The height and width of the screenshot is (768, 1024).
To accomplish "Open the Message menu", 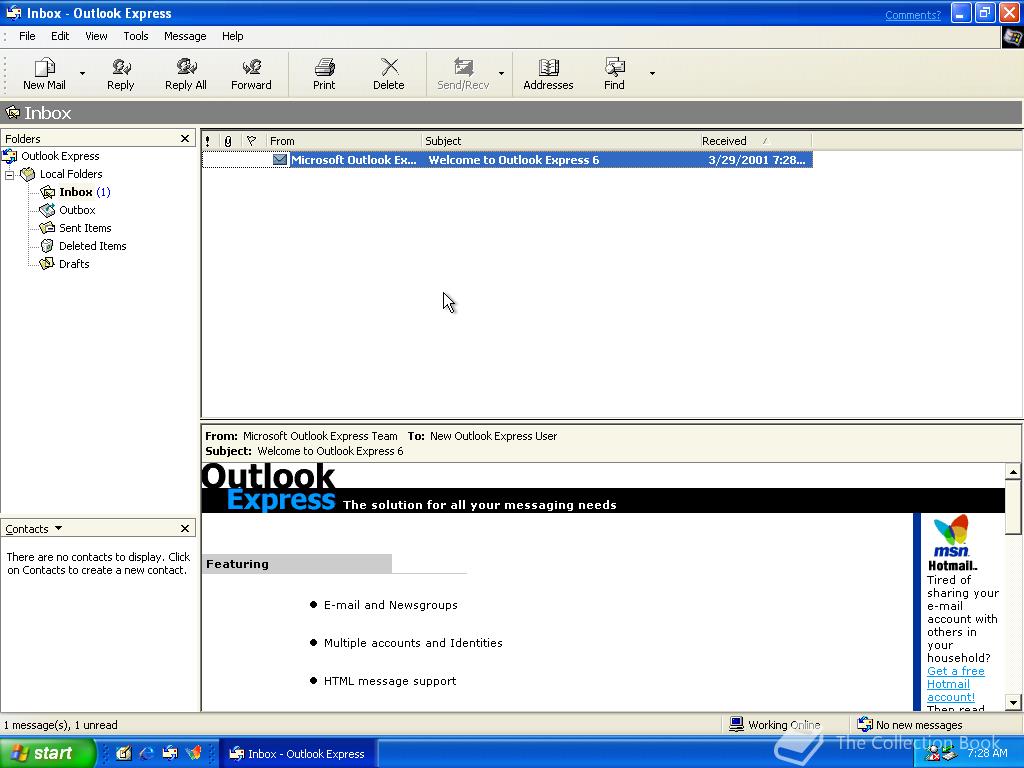I will click(185, 36).
